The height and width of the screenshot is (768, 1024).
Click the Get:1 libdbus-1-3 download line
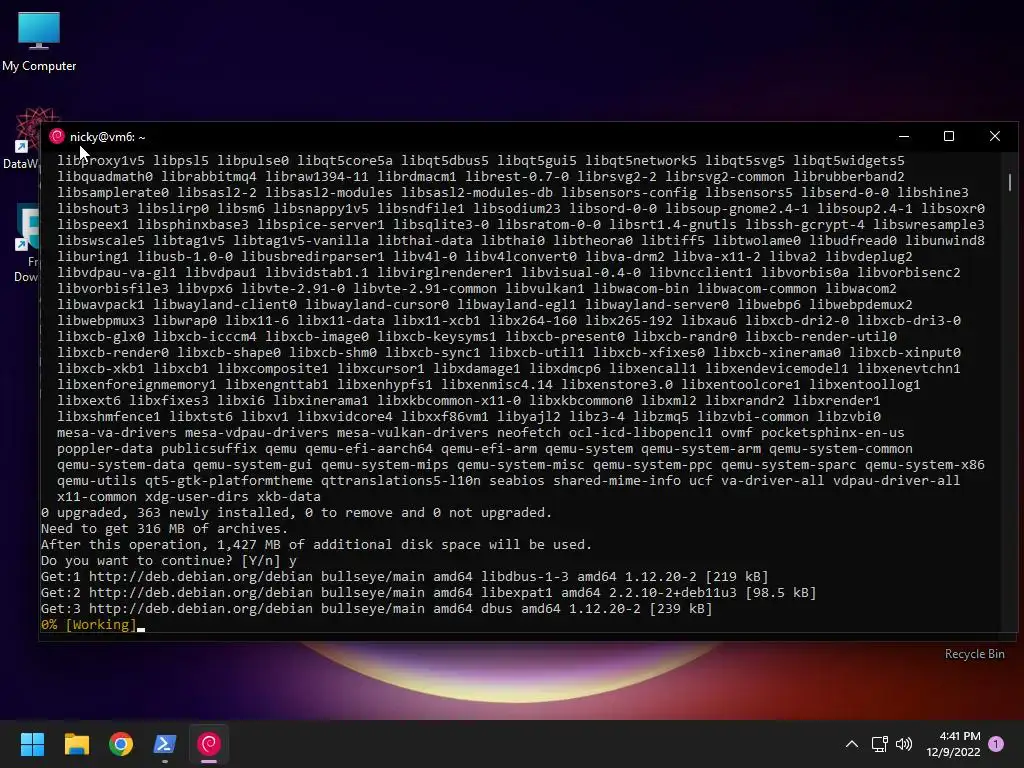pos(404,577)
